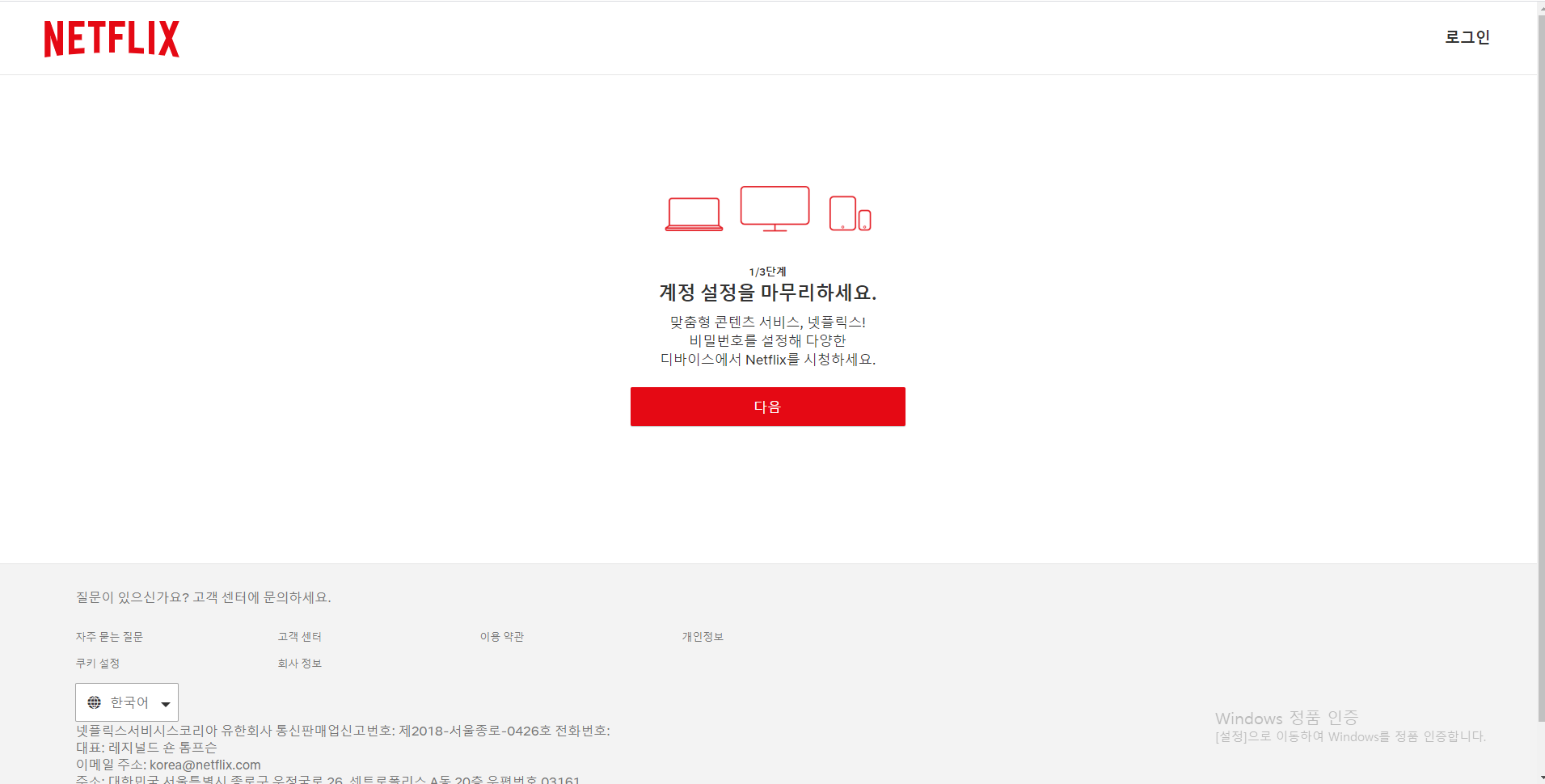Open the 회사 정보 link
This screenshot has height=784, width=1545.
click(x=299, y=664)
